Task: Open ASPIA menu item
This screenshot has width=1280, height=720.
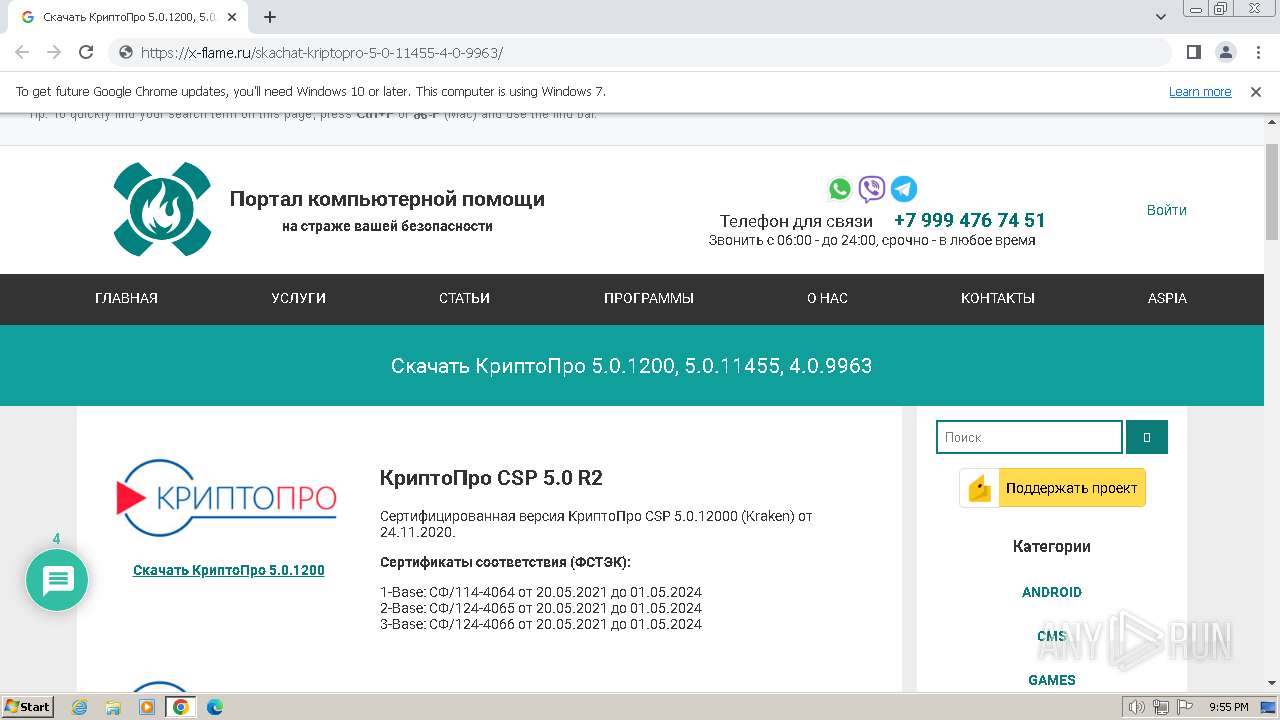Action: click(1167, 298)
